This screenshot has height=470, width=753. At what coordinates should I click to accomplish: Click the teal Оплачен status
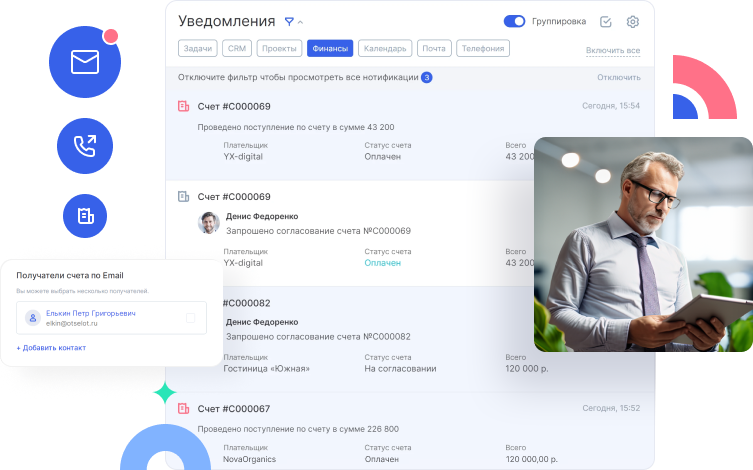[x=382, y=263]
